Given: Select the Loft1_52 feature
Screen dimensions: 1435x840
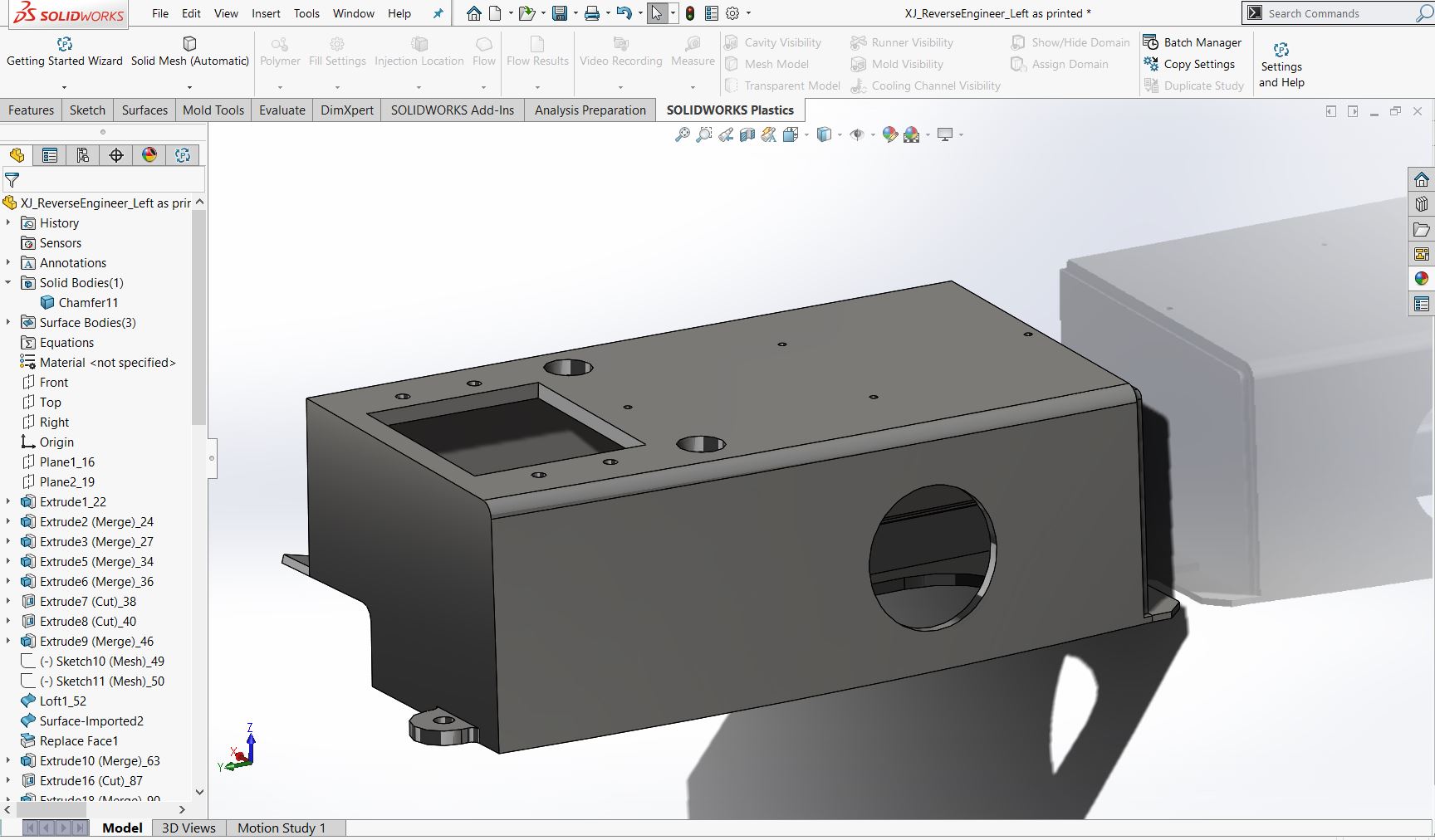Looking at the screenshot, I should (x=53, y=701).
